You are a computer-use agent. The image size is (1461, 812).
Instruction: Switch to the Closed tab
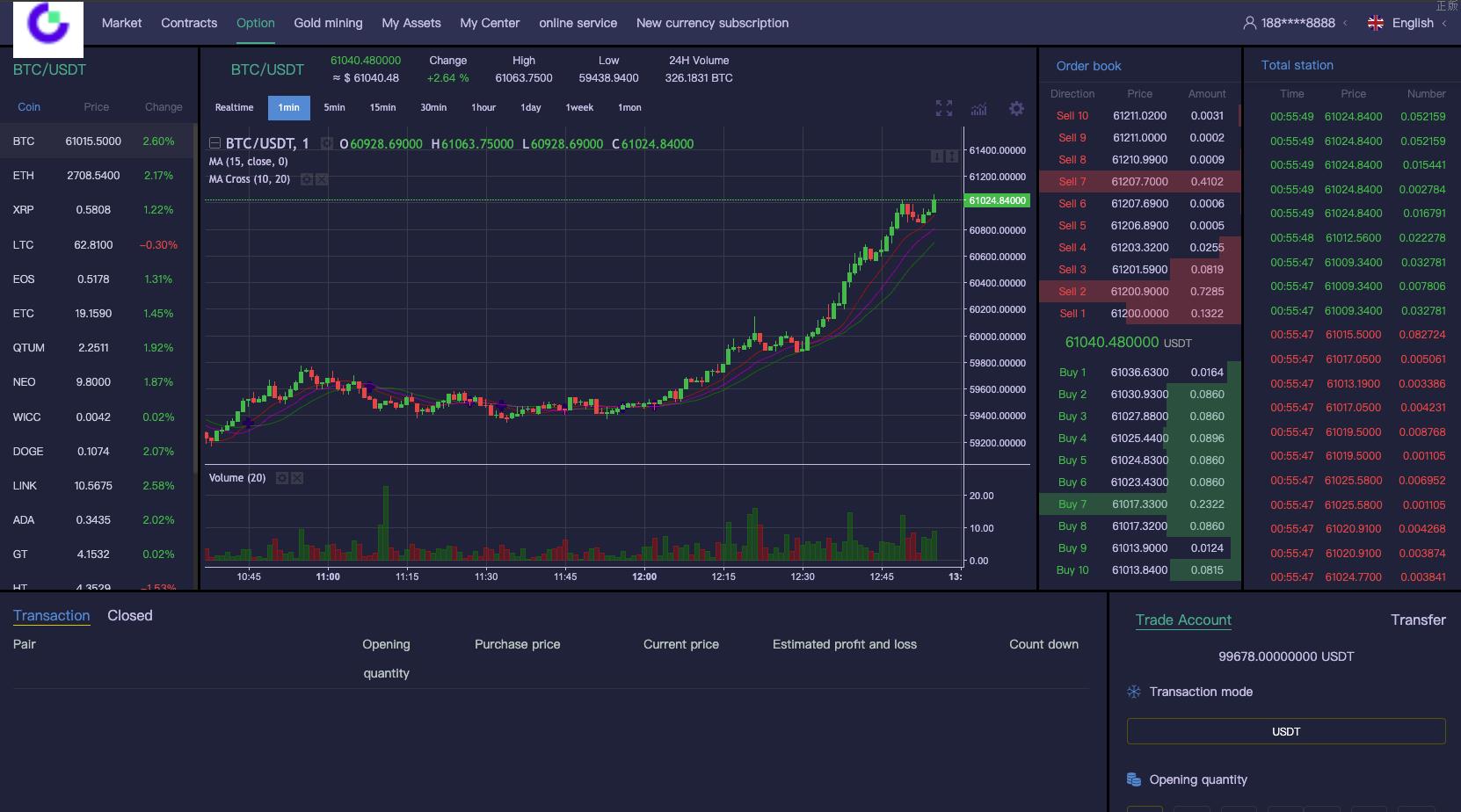pos(130,615)
